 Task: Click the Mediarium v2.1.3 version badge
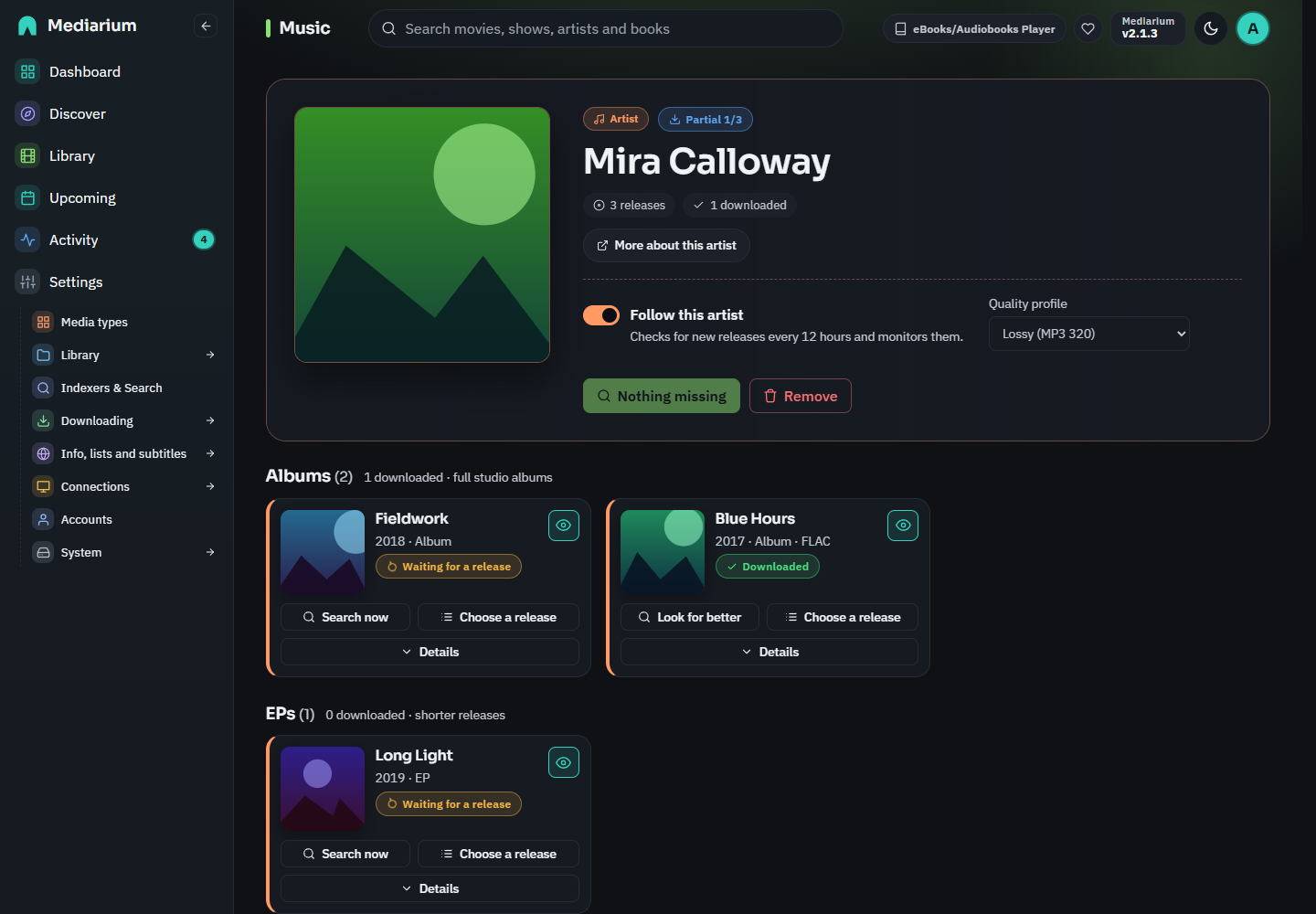click(x=1148, y=28)
